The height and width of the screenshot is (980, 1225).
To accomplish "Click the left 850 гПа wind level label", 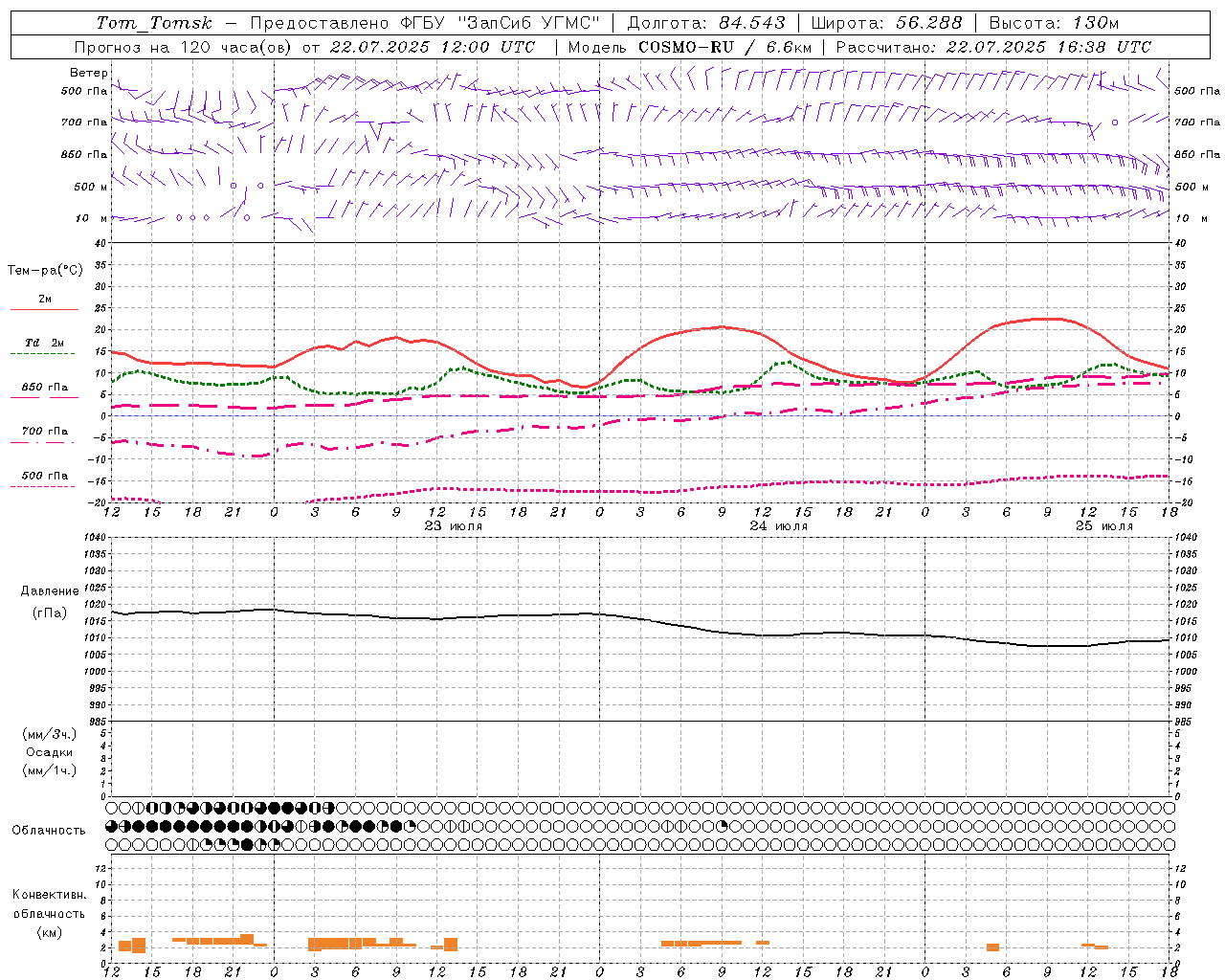I will pyautogui.click(x=84, y=154).
